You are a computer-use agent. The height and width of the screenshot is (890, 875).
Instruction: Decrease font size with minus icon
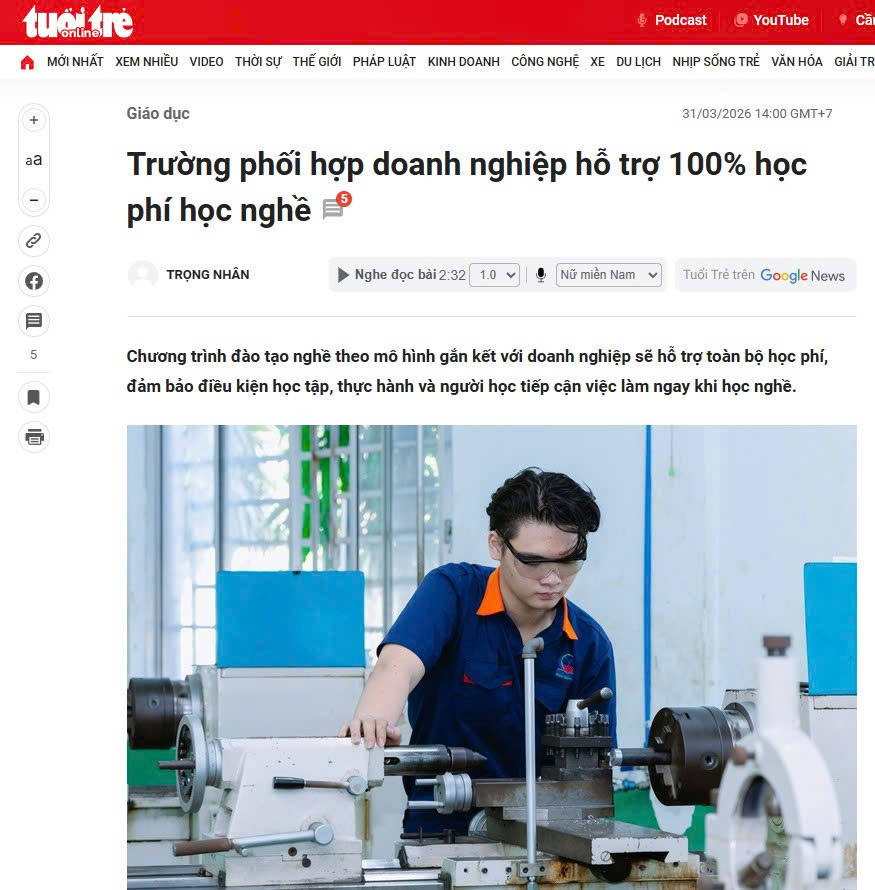pyautogui.click(x=34, y=200)
